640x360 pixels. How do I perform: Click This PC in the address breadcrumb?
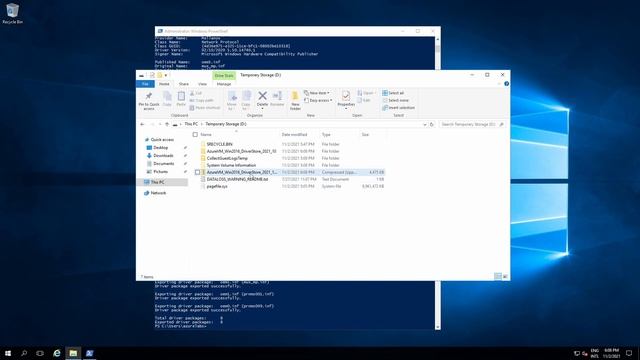point(191,124)
